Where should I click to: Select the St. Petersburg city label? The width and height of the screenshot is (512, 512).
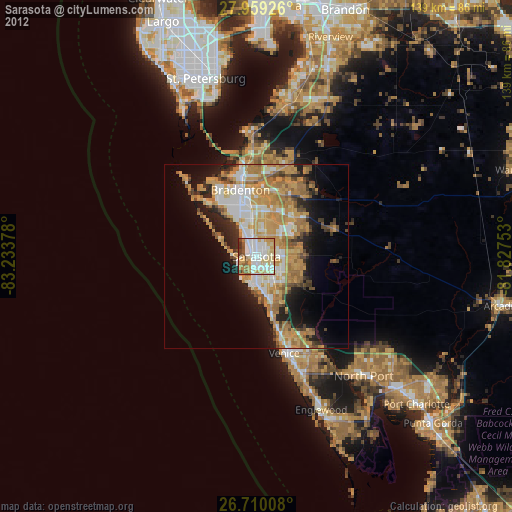tap(206, 79)
